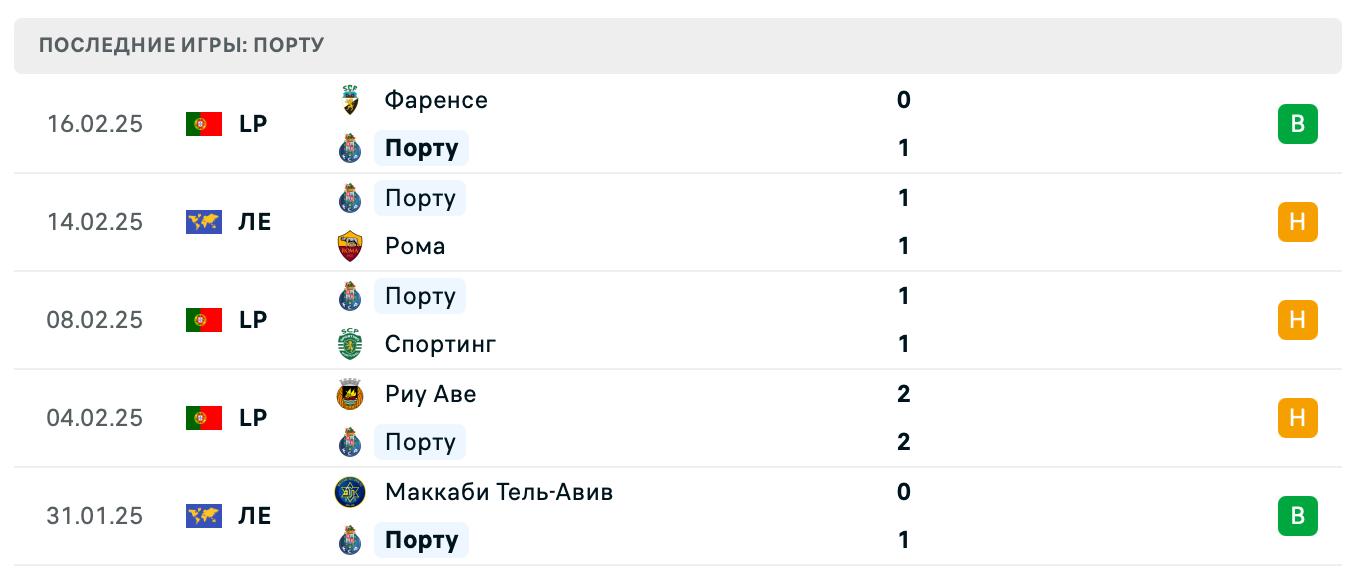1358x584 pixels.
Task: Click the orange Н badge for the Рома draw
Action: pyautogui.click(x=1298, y=222)
